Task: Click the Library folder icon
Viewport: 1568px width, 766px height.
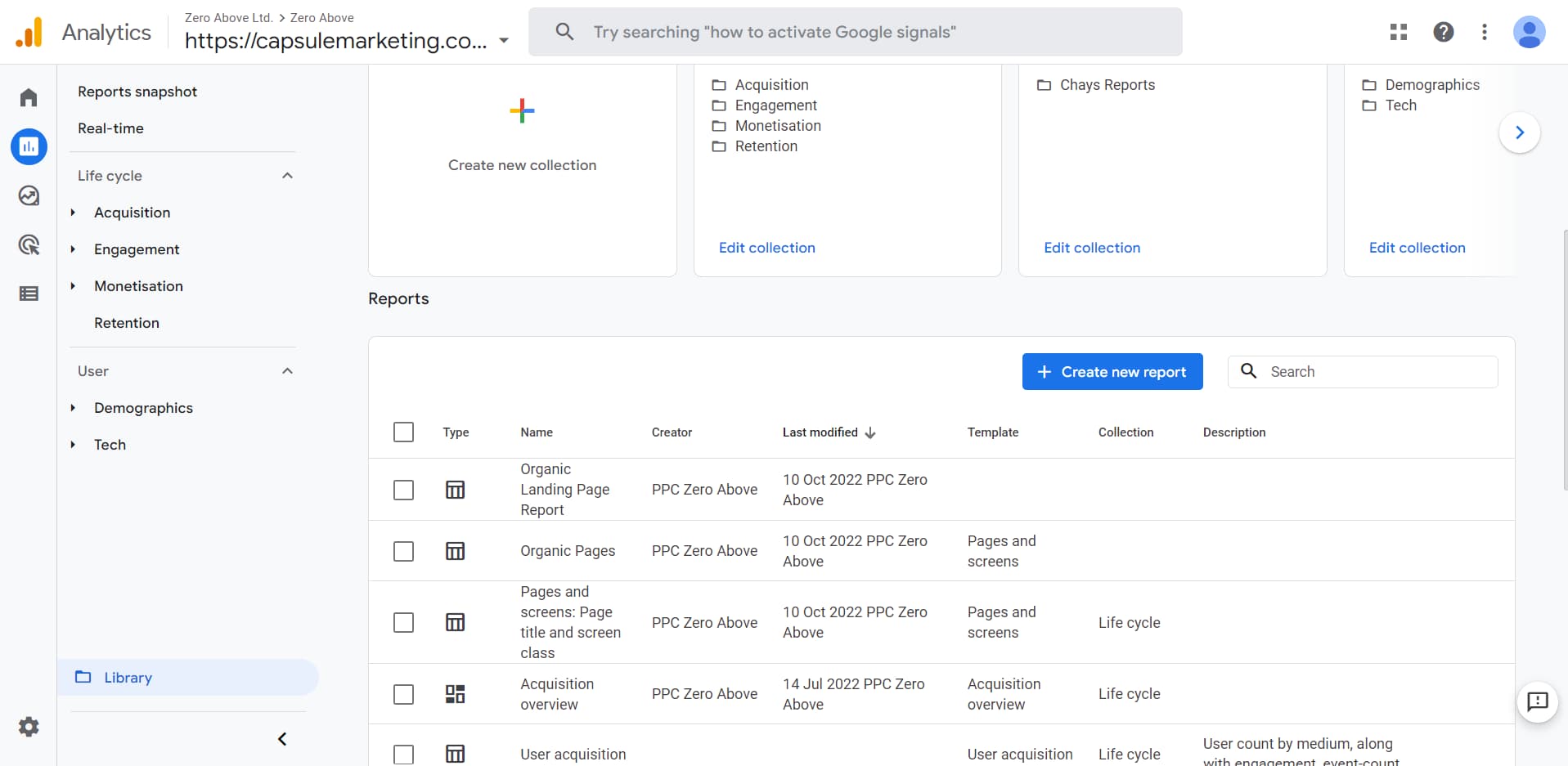Action: point(83,677)
